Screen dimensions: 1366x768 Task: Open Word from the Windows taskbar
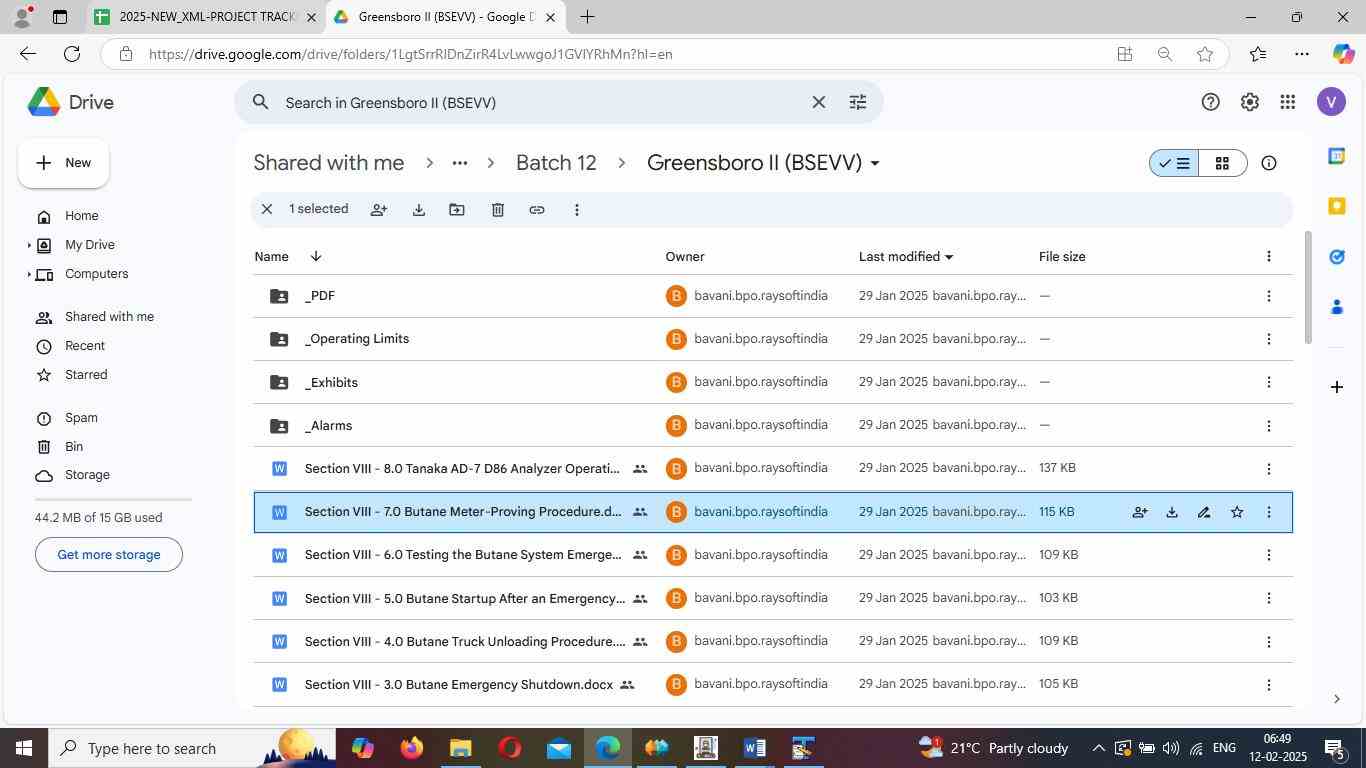point(755,748)
